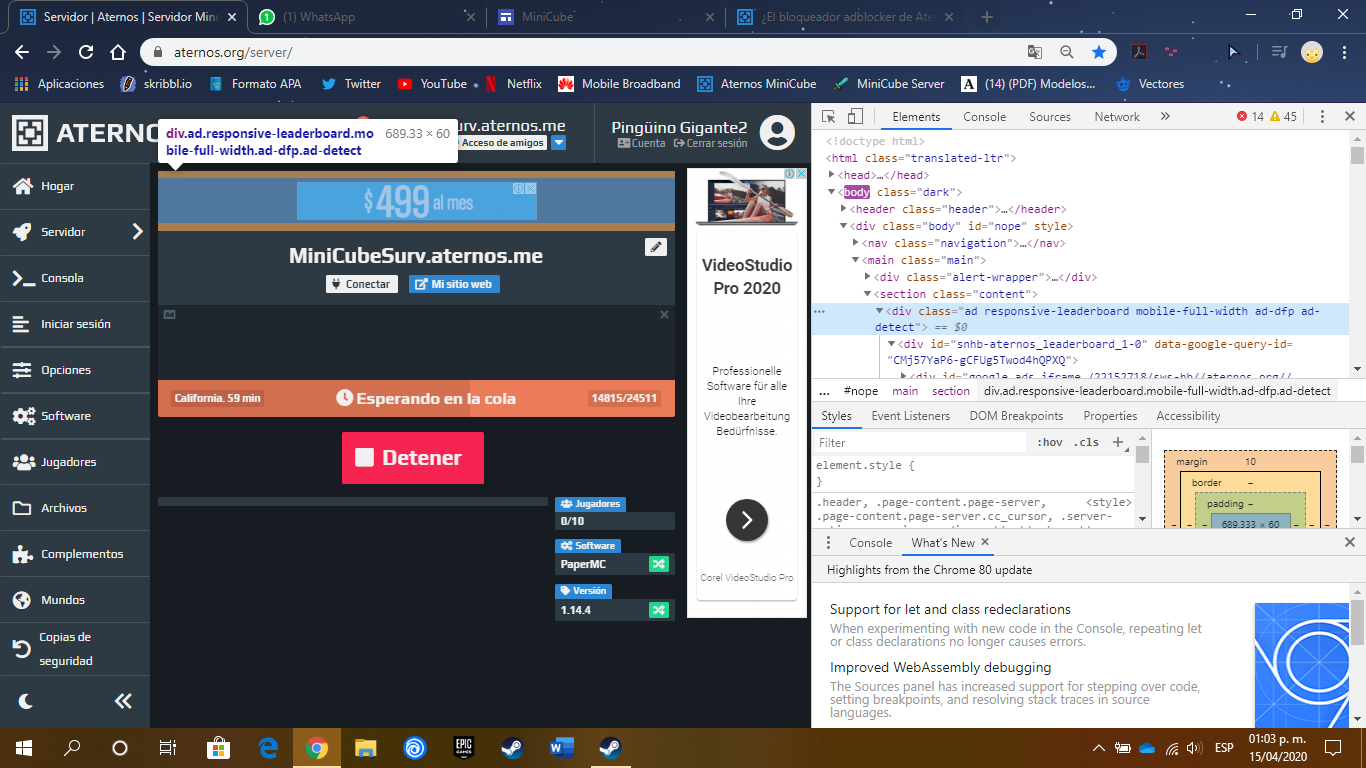The image size is (1366, 768).
Task: Open the Cuenta account link
Action: click(x=641, y=143)
